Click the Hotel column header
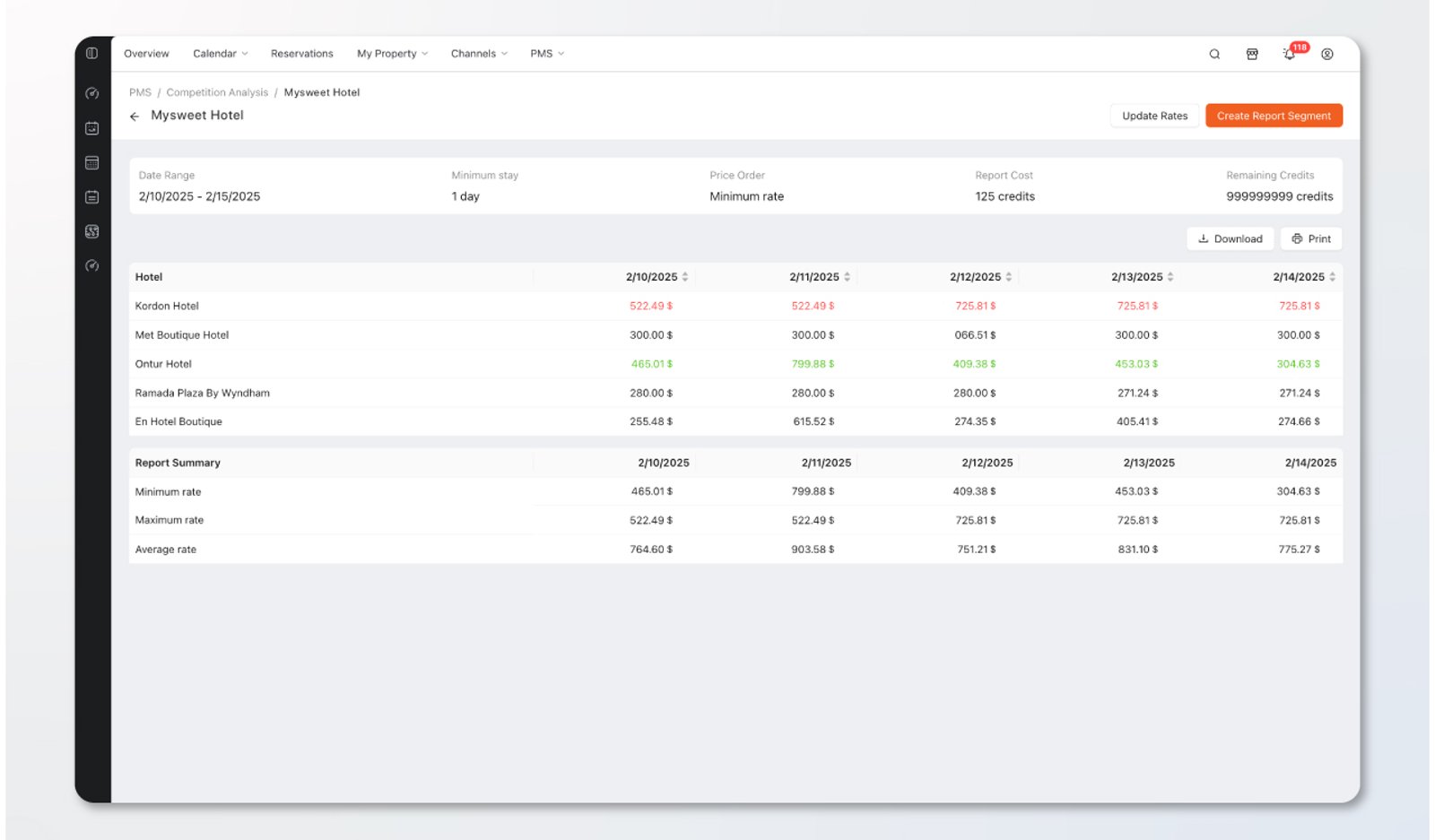1435x840 pixels. (149, 277)
